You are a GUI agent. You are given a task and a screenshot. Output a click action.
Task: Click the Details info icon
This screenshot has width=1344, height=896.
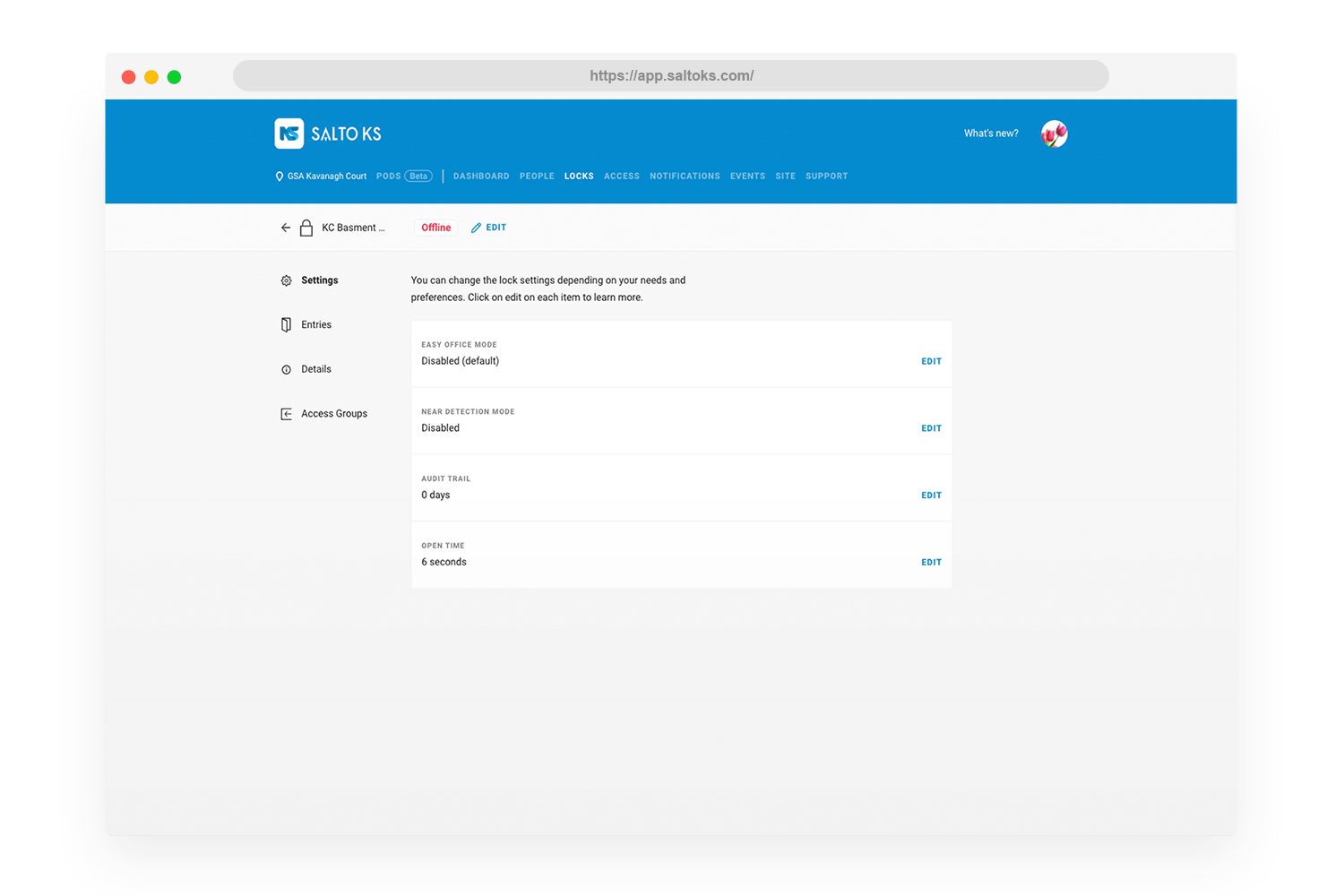pyautogui.click(x=287, y=369)
